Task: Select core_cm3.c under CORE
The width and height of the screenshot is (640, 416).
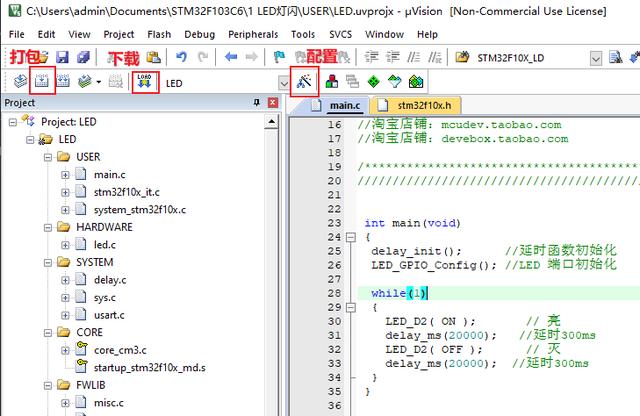Action: (x=120, y=350)
